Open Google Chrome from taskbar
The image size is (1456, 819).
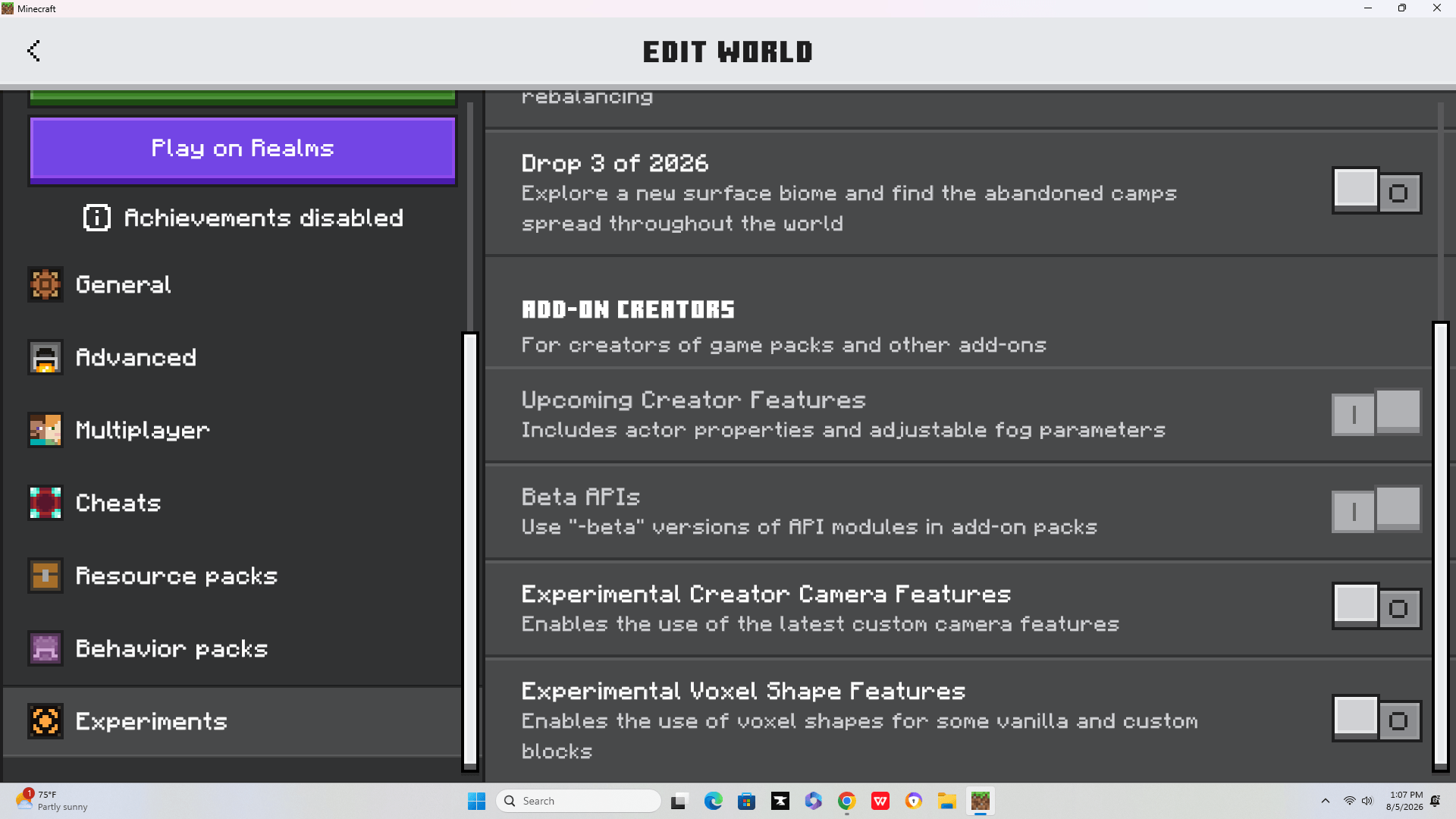[x=846, y=801]
